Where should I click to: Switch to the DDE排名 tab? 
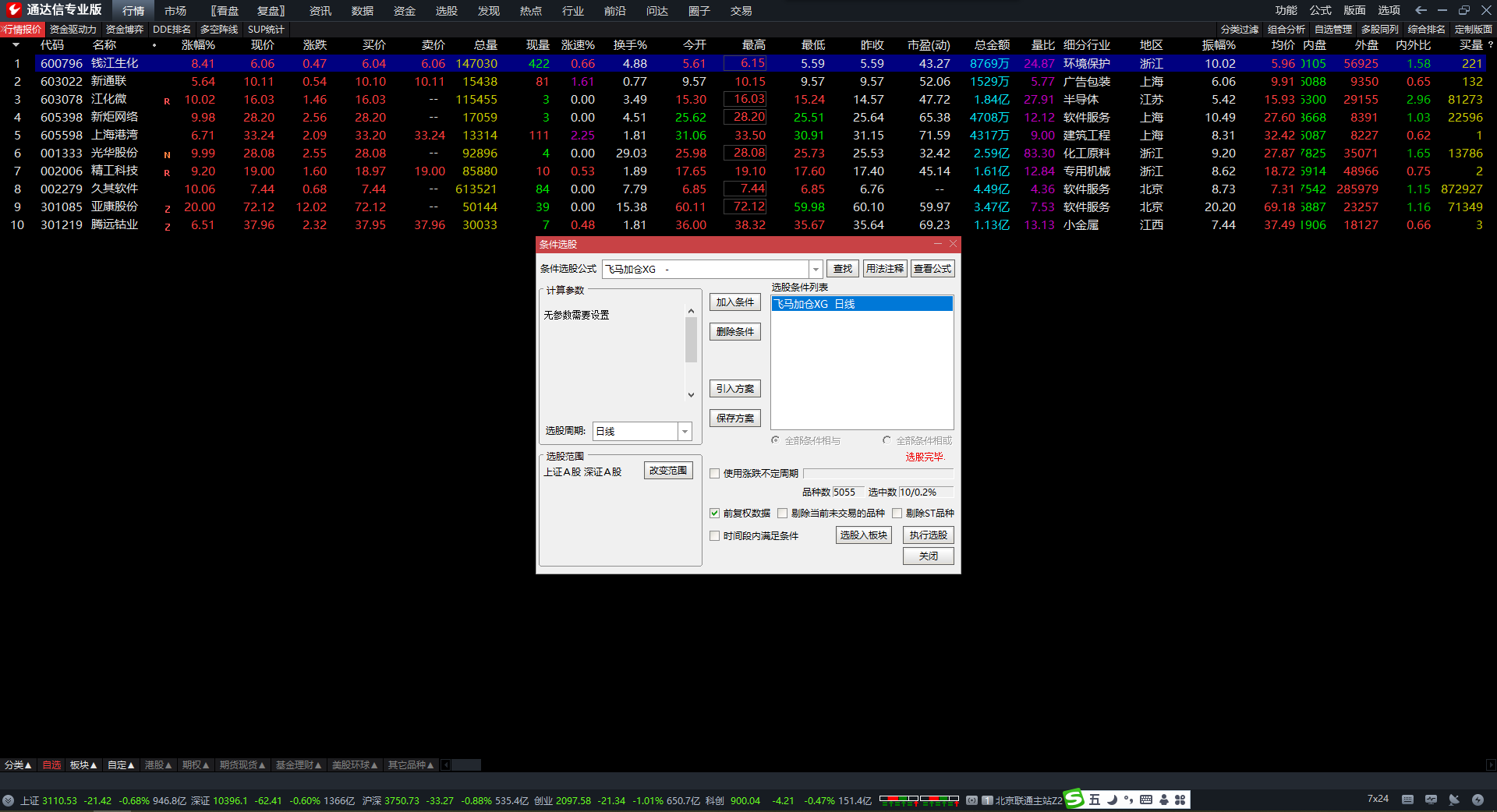pos(172,30)
